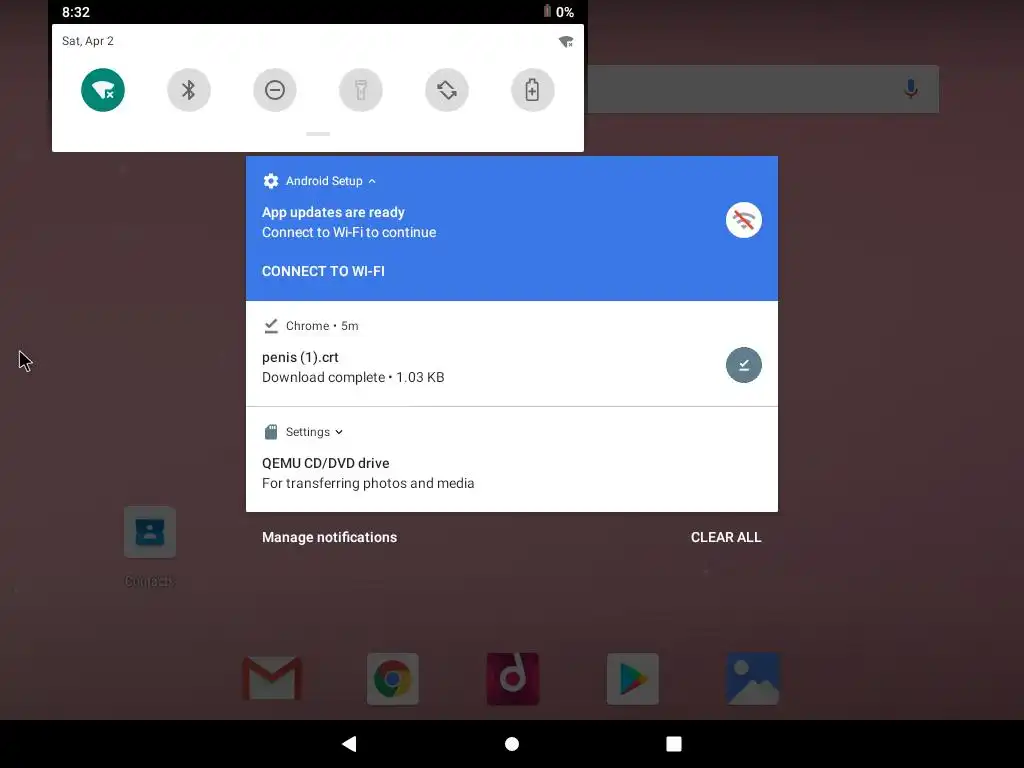The height and width of the screenshot is (768, 1024).
Task: Tap CONNECT TO WI-FI action
Action: 323,271
